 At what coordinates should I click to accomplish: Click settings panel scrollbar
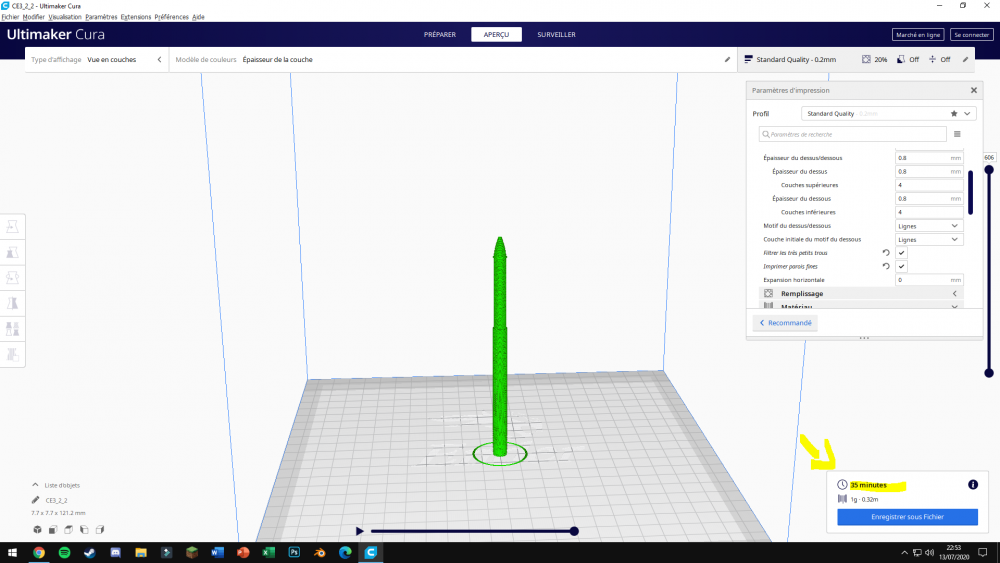pos(970,193)
